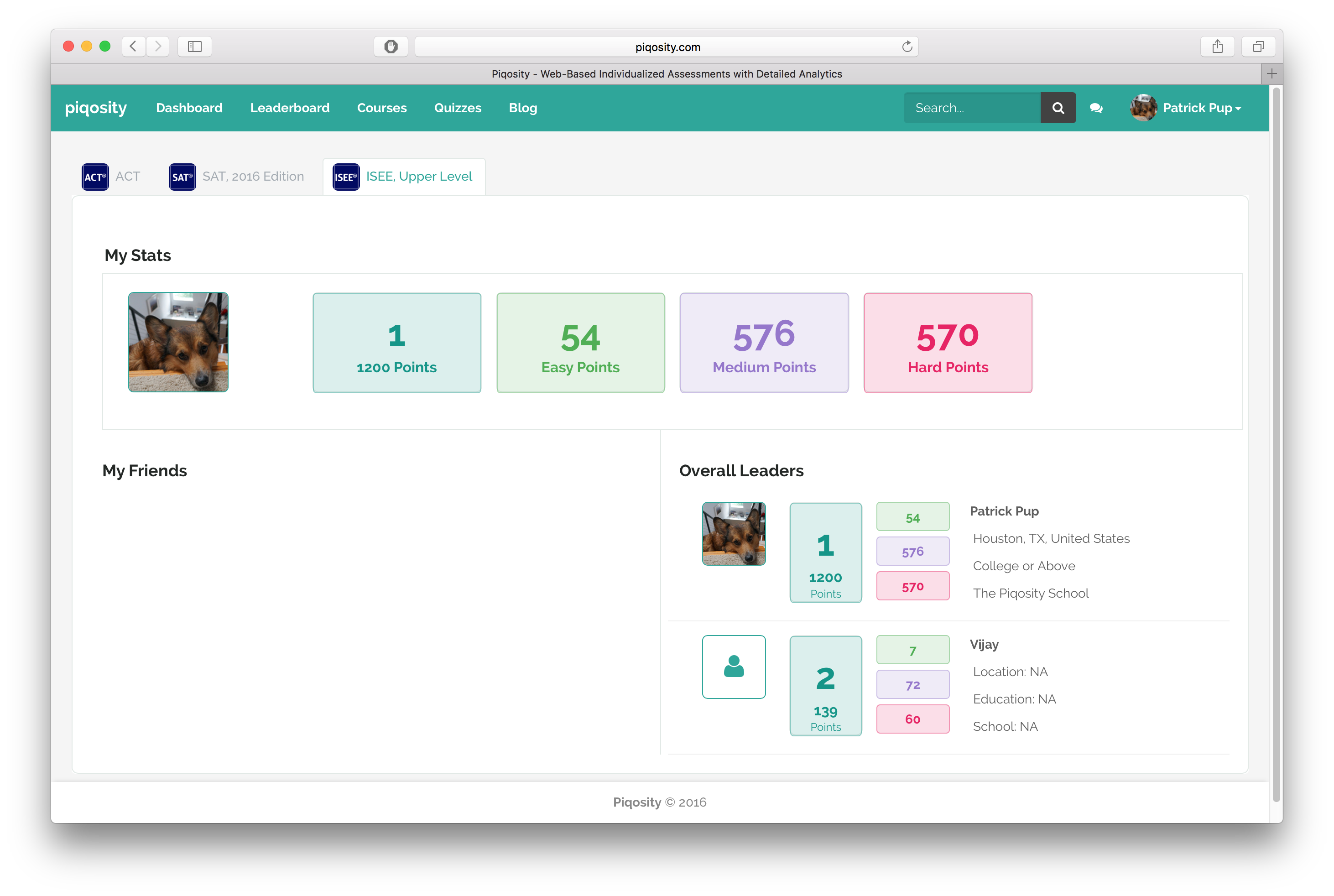Image resolution: width=1334 pixels, height=896 pixels.
Task: Click the page vertical scrollbar
Action: click(x=1277, y=444)
